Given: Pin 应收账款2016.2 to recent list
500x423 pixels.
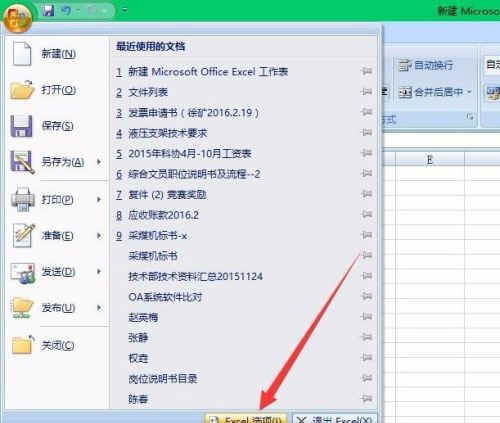Looking at the screenshot, I should pyautogui.click(x=366, y=214).
